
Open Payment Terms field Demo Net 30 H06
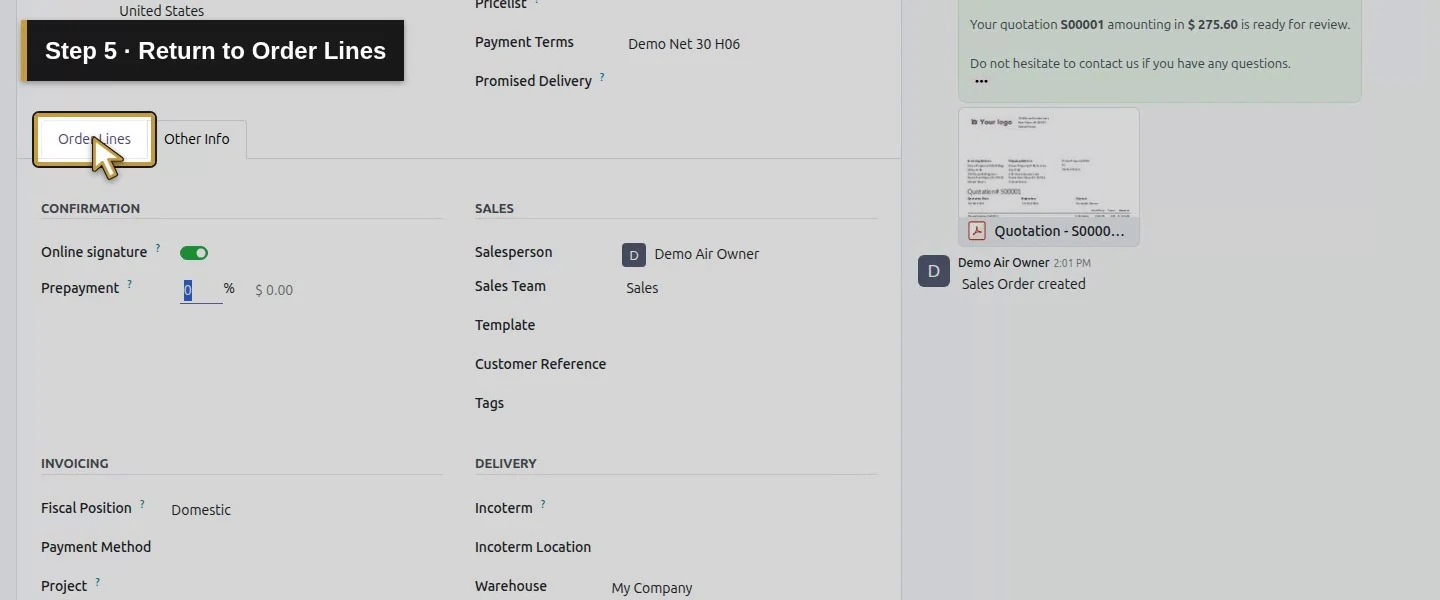tap(750, 44)
